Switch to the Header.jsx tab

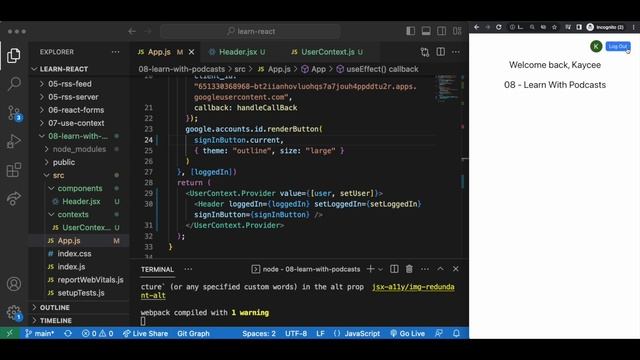pyautogui.click(x=238, y=52)
